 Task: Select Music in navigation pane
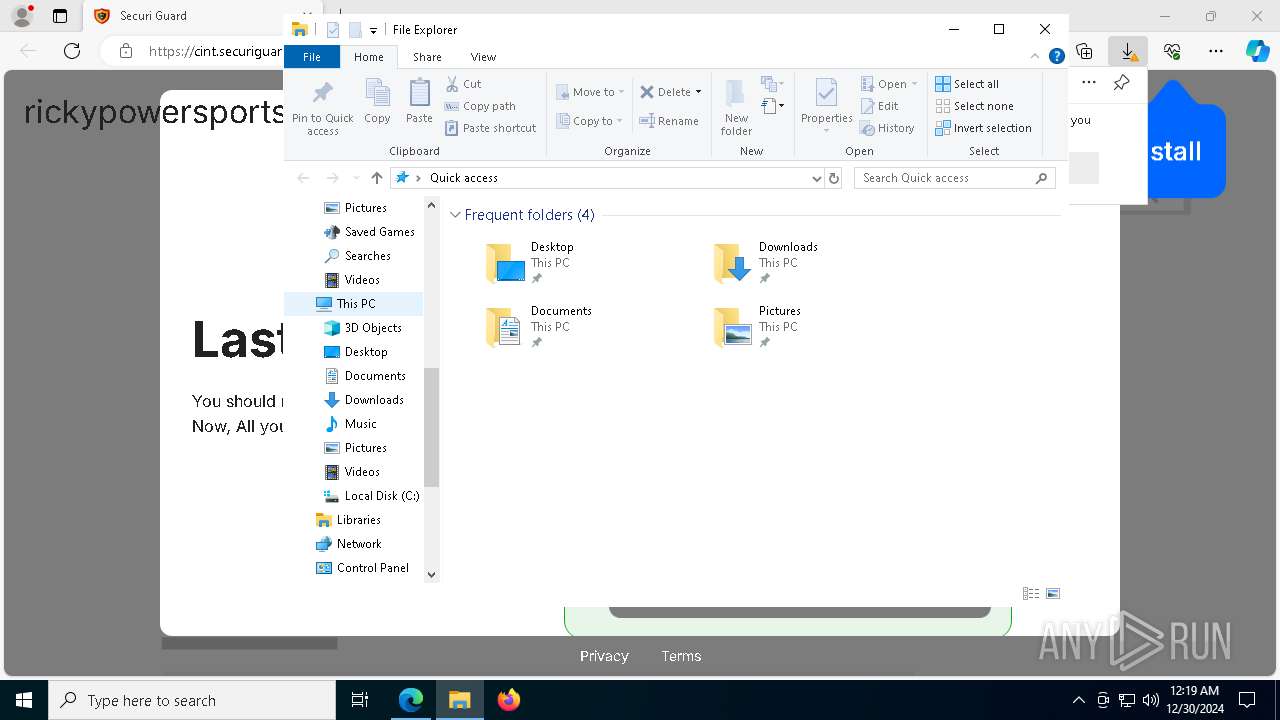pyautogui.click(x=360, y=424)
